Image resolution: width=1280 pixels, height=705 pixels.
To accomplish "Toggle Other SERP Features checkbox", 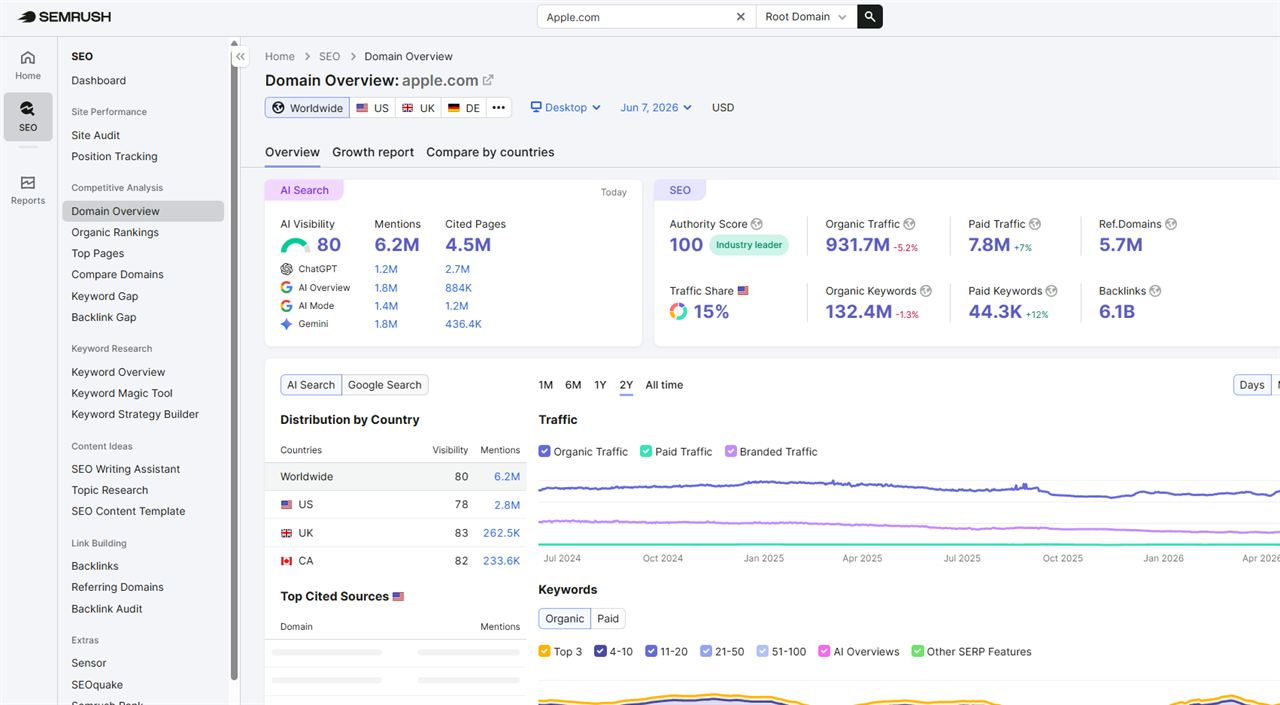I will (x=918, y=651).
